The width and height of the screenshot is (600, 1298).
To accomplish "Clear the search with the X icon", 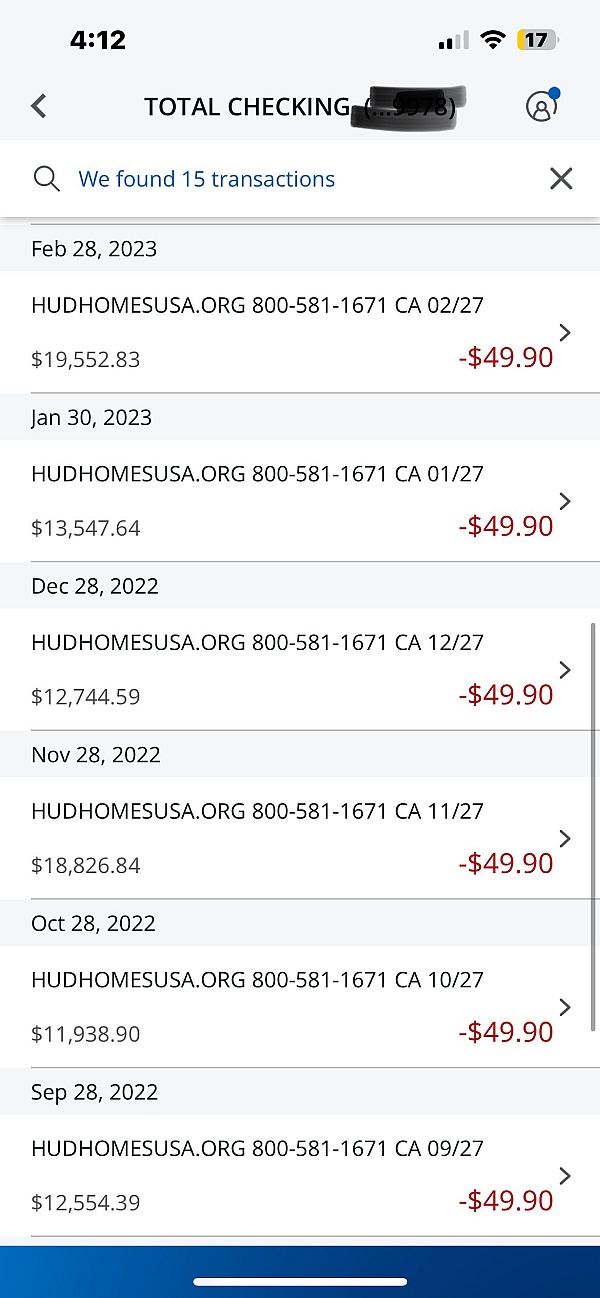I will 561,179.
